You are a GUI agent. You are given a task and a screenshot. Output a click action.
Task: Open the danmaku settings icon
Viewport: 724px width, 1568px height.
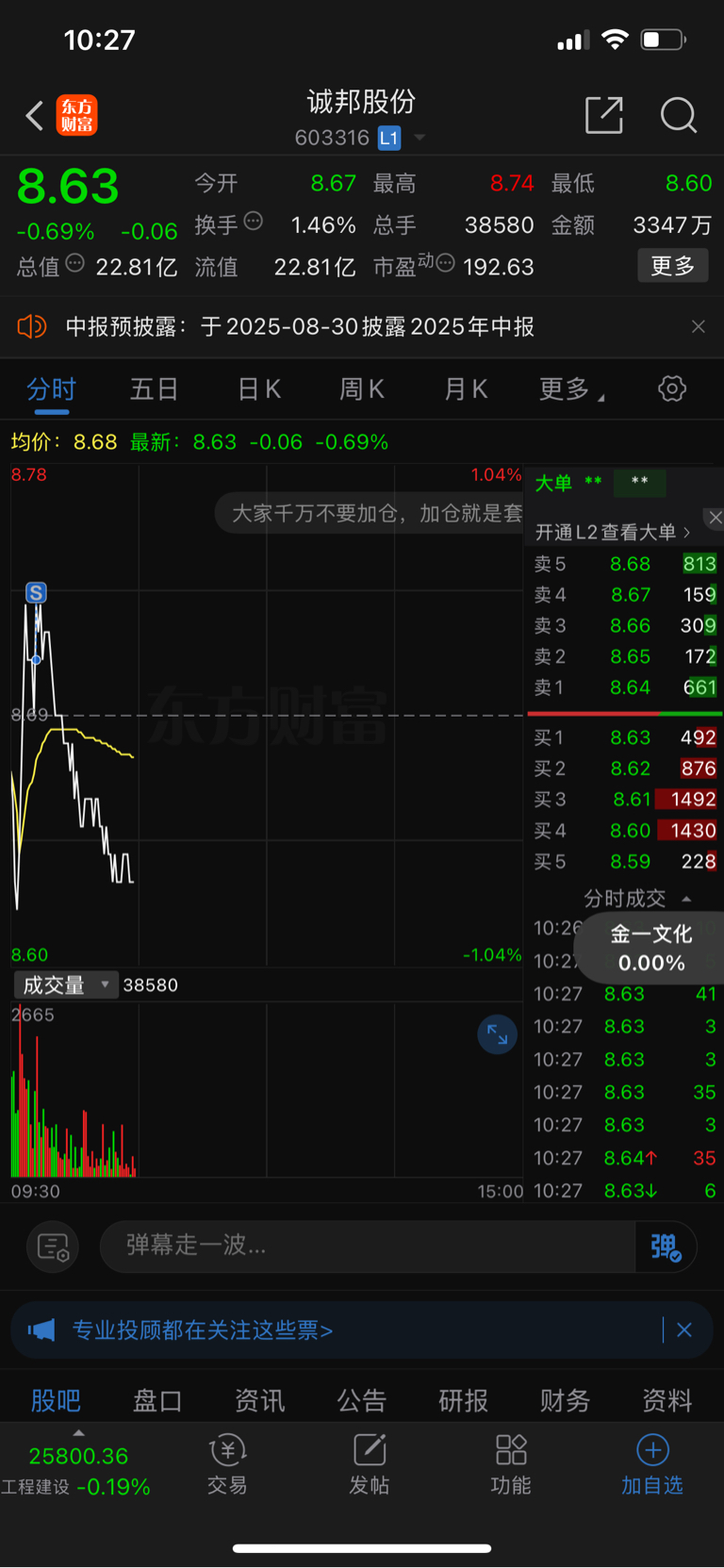tap(52, 1246)
